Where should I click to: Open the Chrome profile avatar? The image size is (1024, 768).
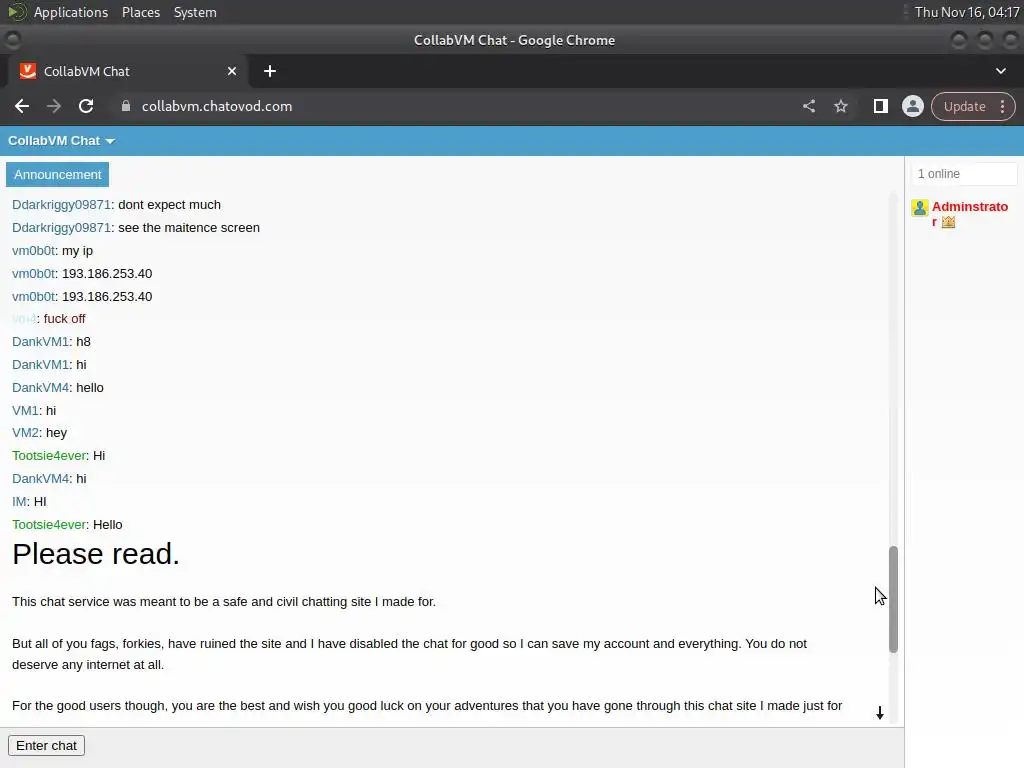coord(912,106)
